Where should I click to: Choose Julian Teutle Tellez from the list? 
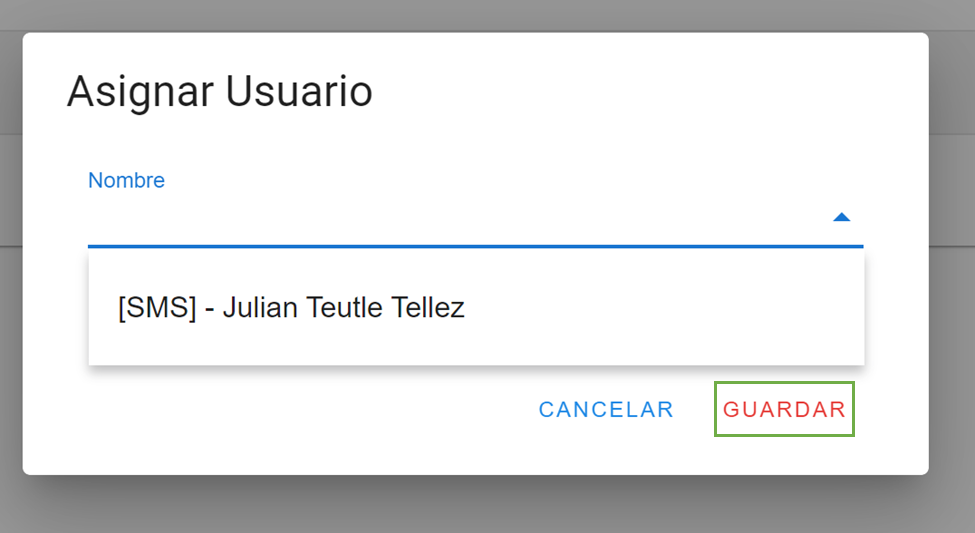tap(343, 308)
